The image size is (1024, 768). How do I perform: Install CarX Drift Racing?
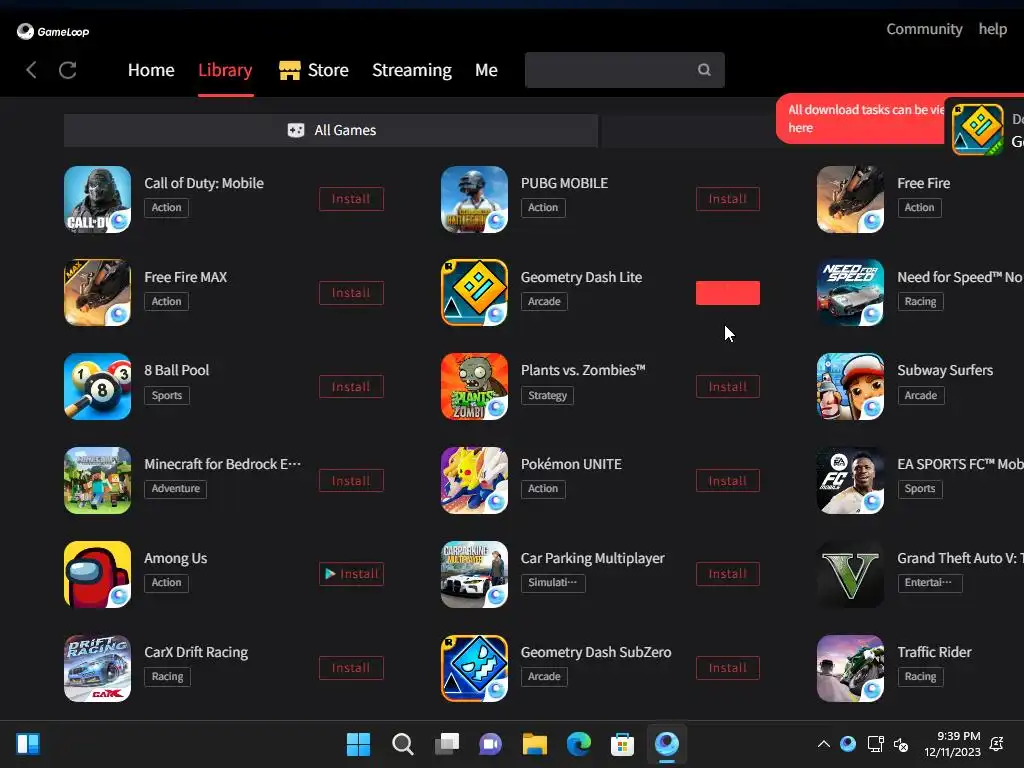click(351, 667)
